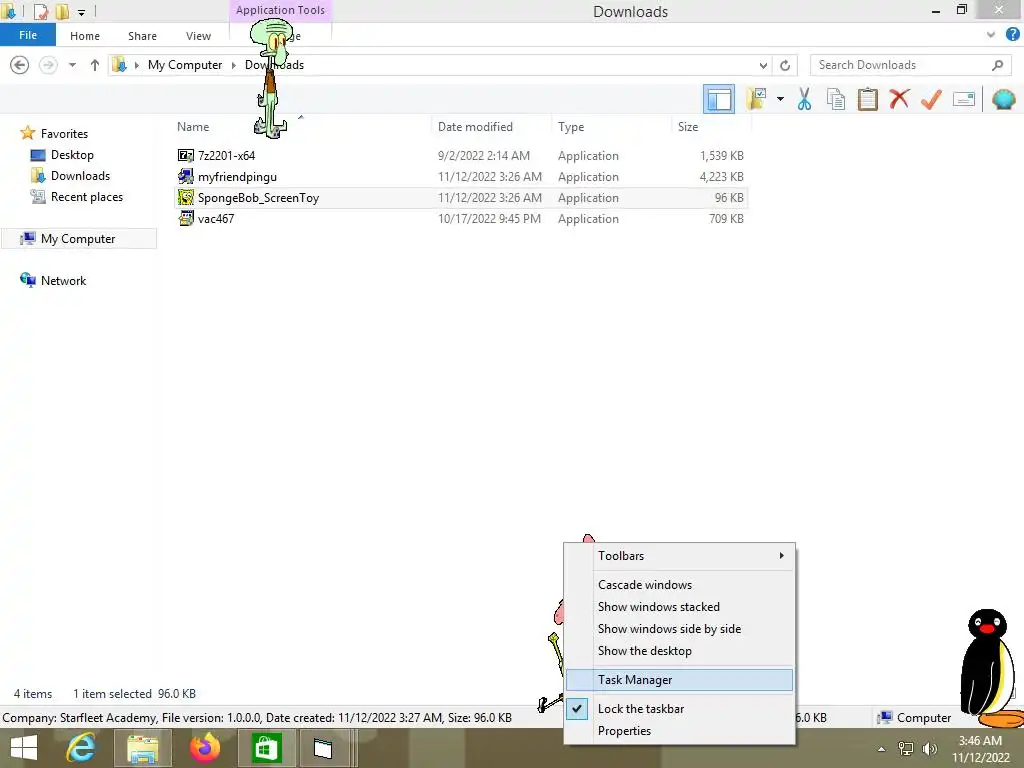Show hidden tray icons arrow
The height and width of the screenshot is (768, 1024).
coord(881,749)
